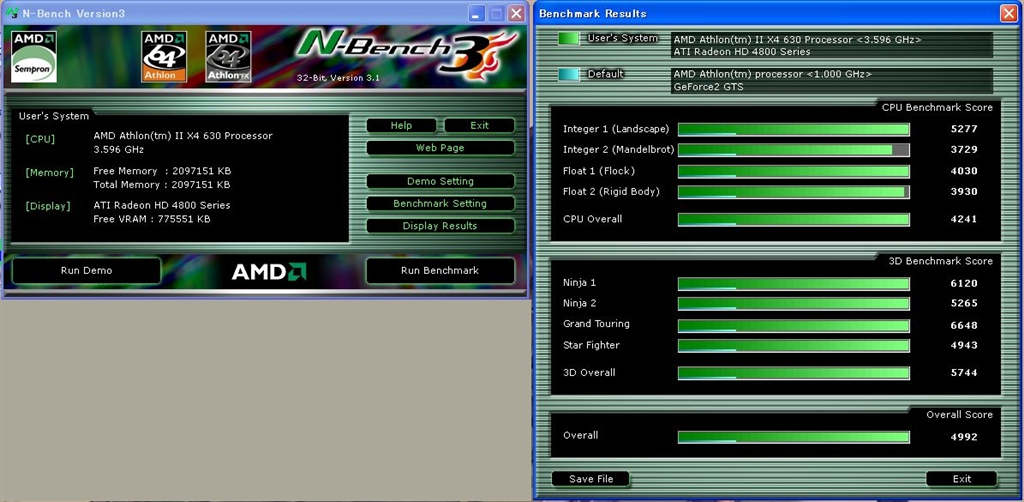Click the Ninja 2 score bar
The width and height of the screenshot is (1024, 502).
pos(793,304)
